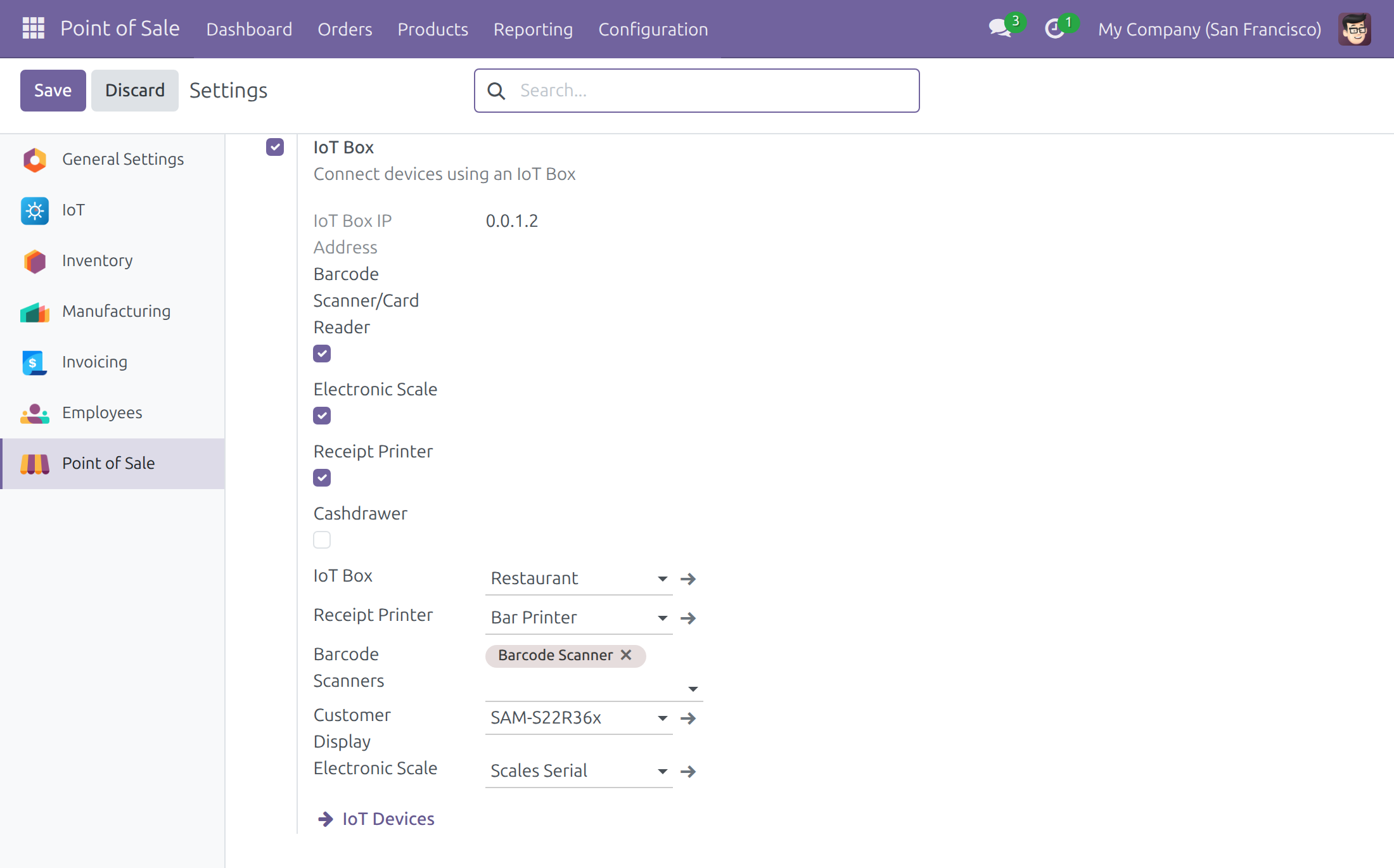1394x868 pixels.
Task: Click the IoT Devices arrow icon
Action: pos(326,819)
